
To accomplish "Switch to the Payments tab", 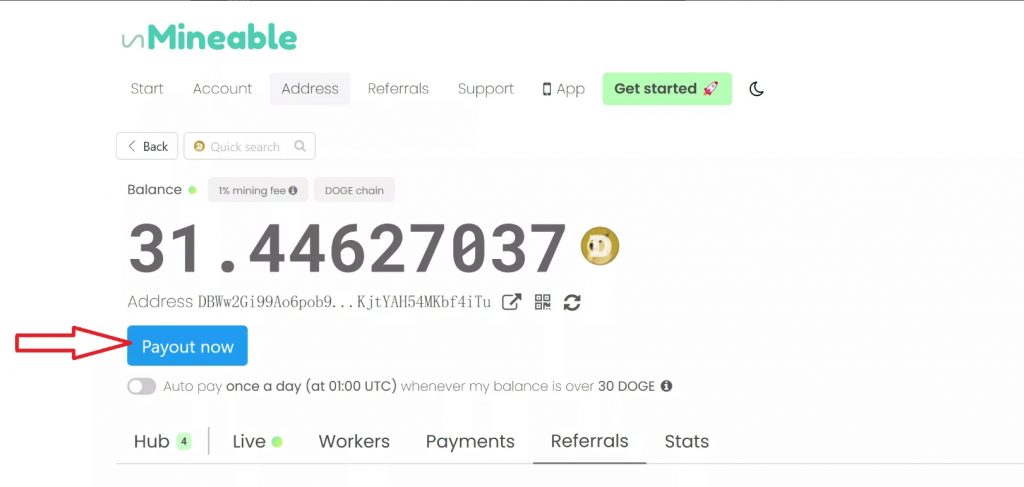I will point(470,441).
